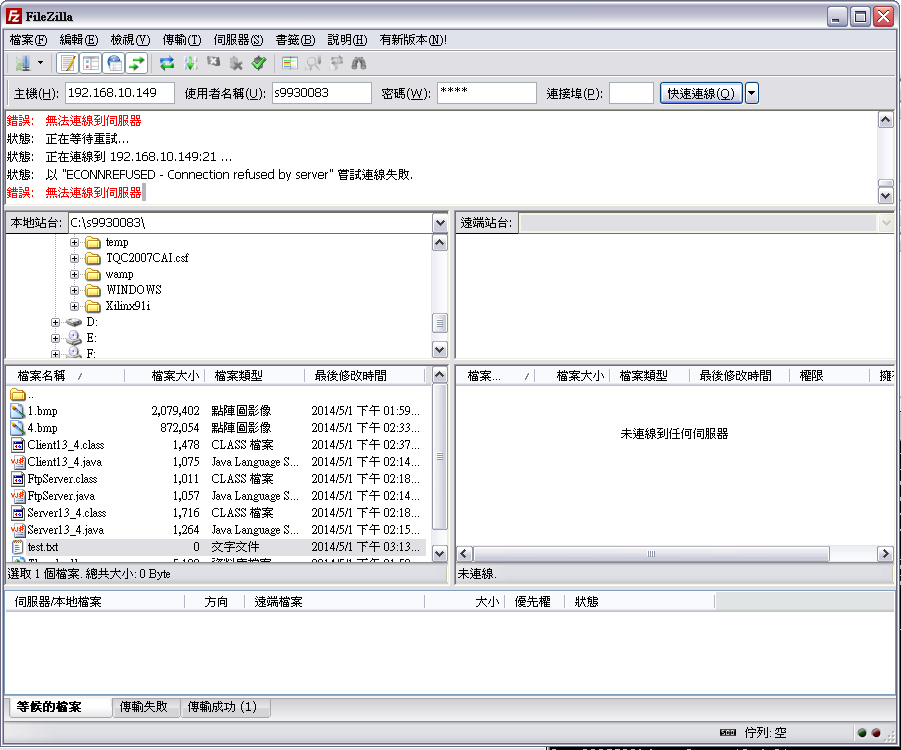Expand the TQC2007CAI.csf folder node
The image size is (901, 750).
tap(74, 259)
